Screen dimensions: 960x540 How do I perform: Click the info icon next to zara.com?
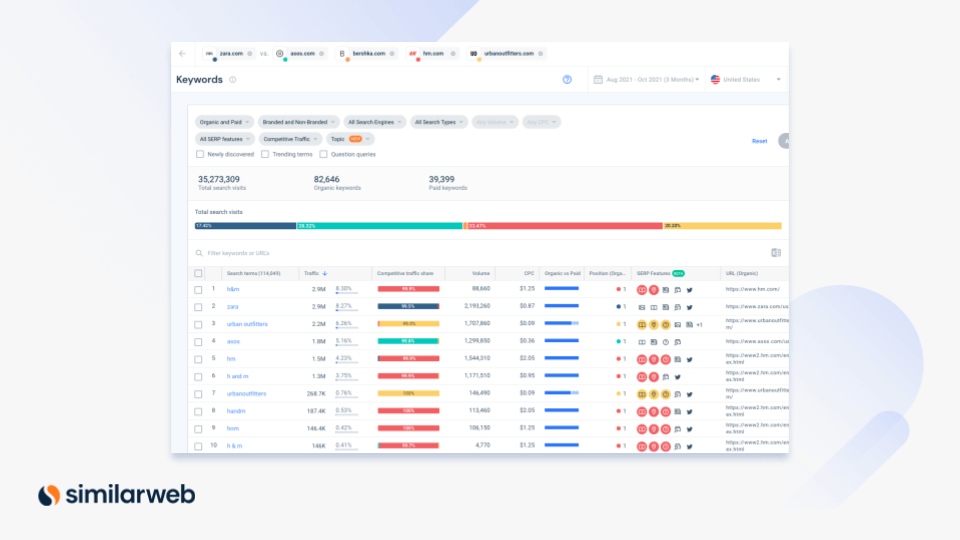pos(250,54)
